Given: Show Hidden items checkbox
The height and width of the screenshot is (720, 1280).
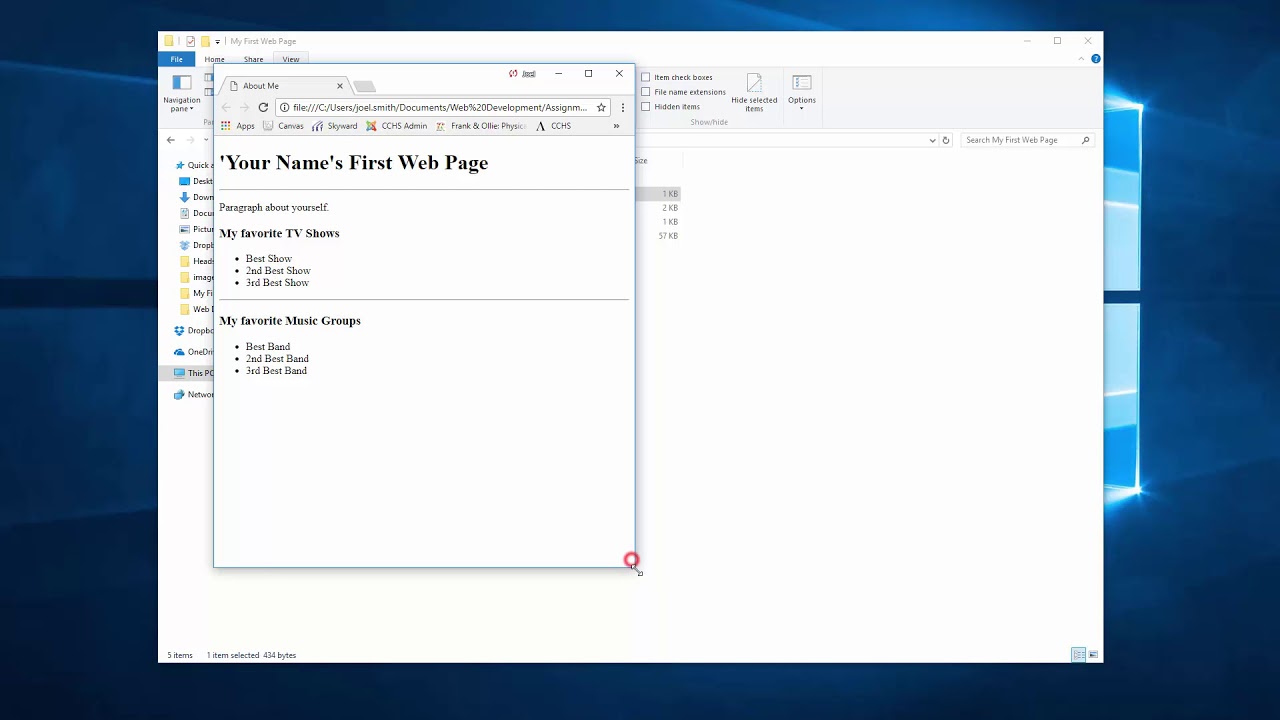Looking at the screenshot, I should click(645, 106).
